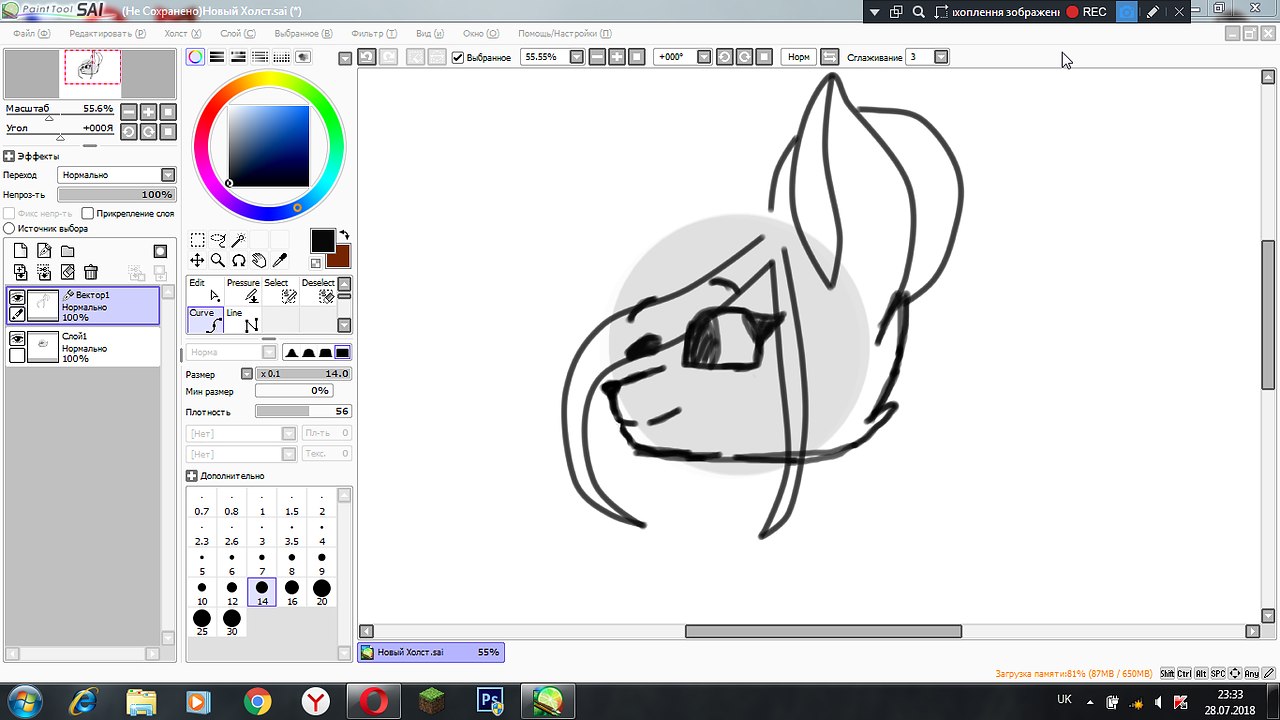The image size is (1280, 720).
Task: Toggle the swatches panel button
Action: 281,57
